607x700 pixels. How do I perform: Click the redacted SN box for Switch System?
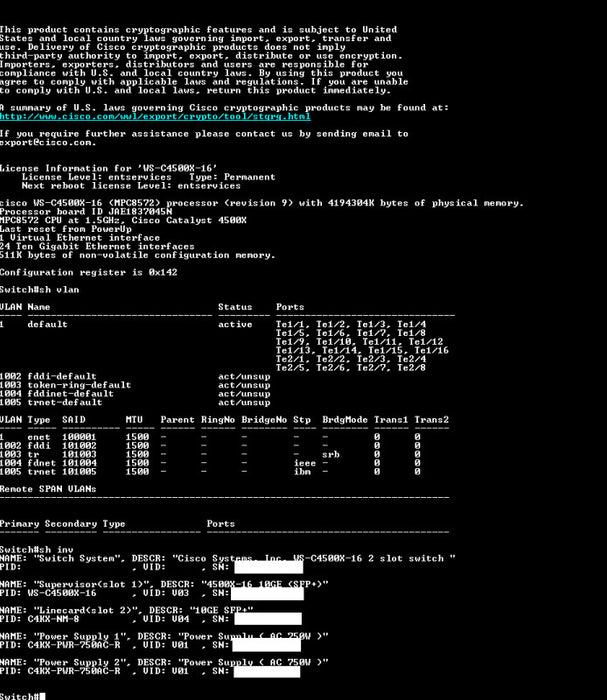tap(269, 567)
